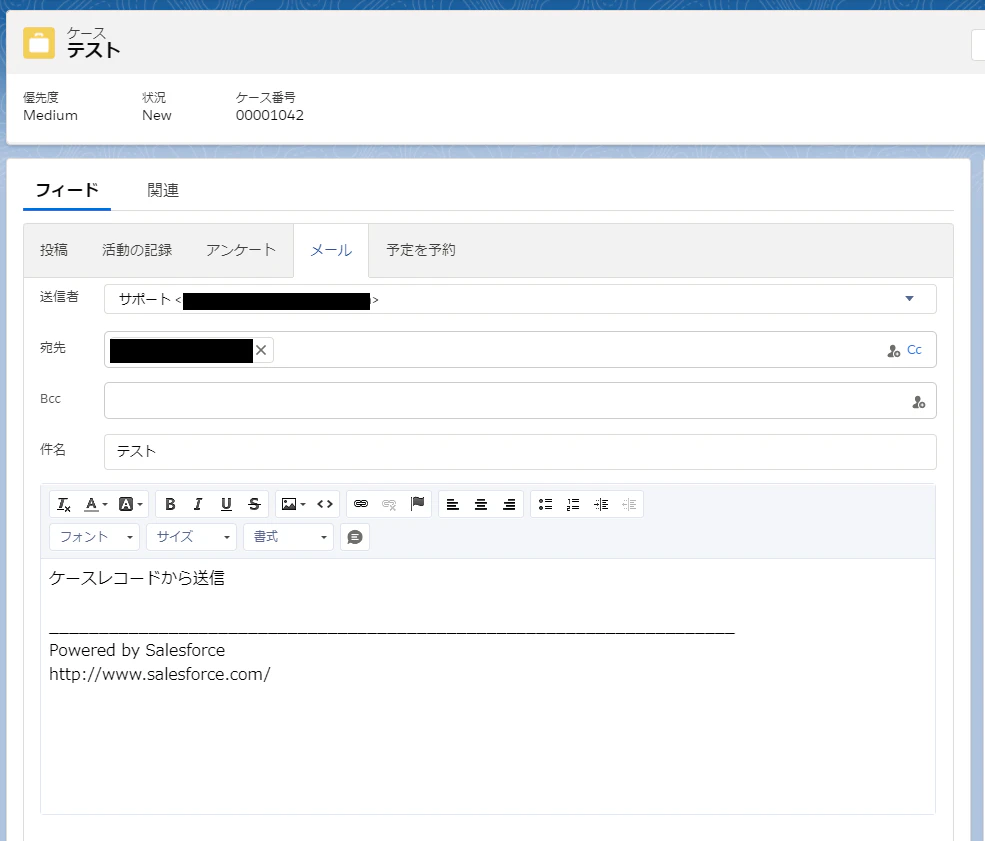Click the code source icon

(325, 504)
